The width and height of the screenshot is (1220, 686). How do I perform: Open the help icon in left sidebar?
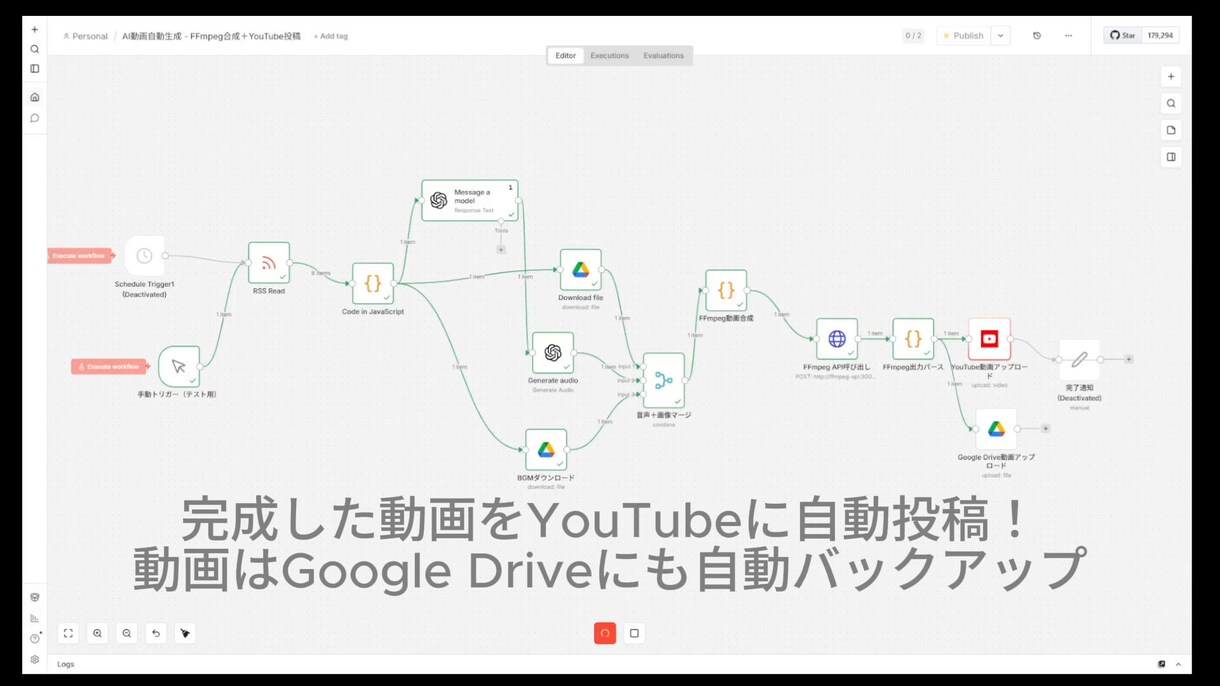pyautogui.click(x=35, y=638)
